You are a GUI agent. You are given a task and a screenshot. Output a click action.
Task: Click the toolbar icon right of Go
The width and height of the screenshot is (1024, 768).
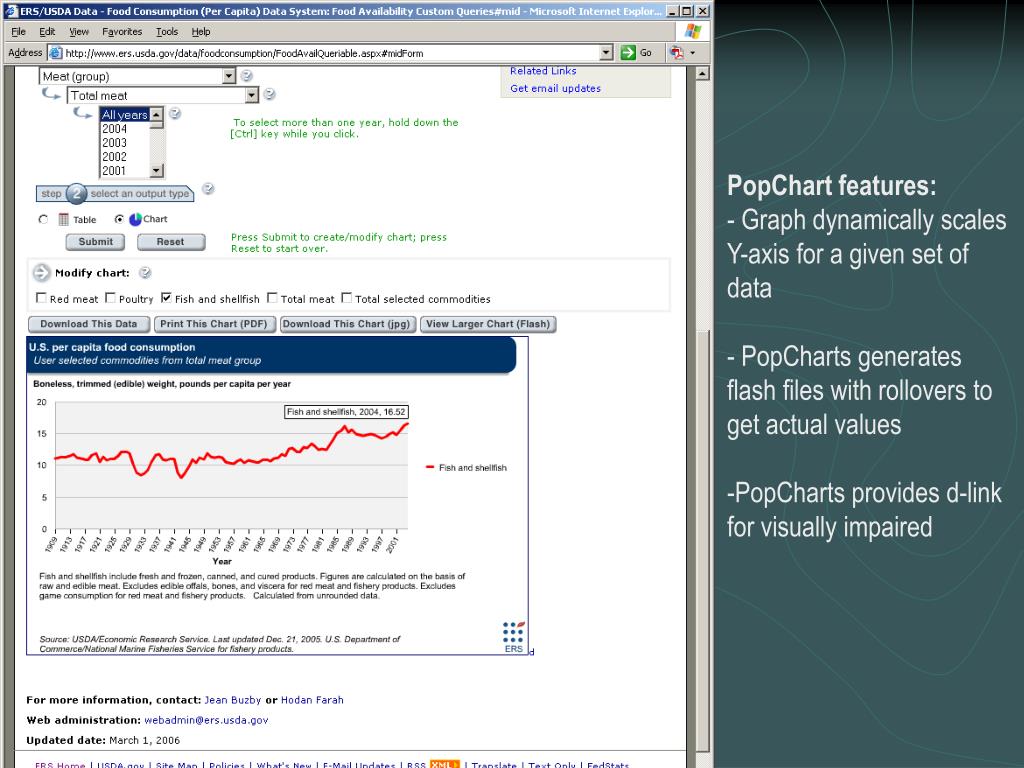(677, 53)
